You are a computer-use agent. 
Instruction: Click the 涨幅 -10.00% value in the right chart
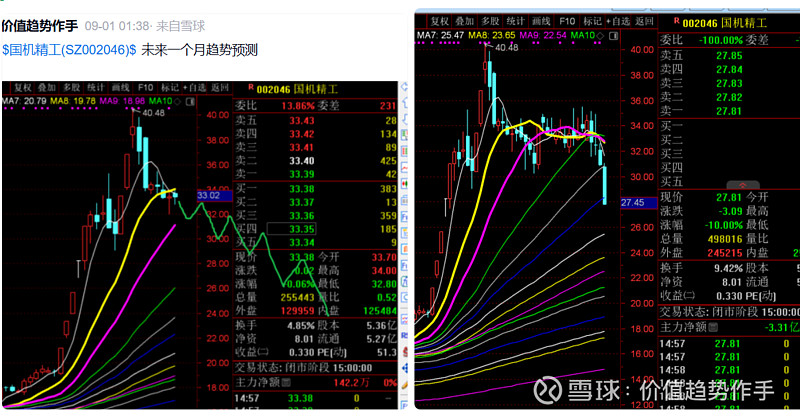tap(724, 225)
